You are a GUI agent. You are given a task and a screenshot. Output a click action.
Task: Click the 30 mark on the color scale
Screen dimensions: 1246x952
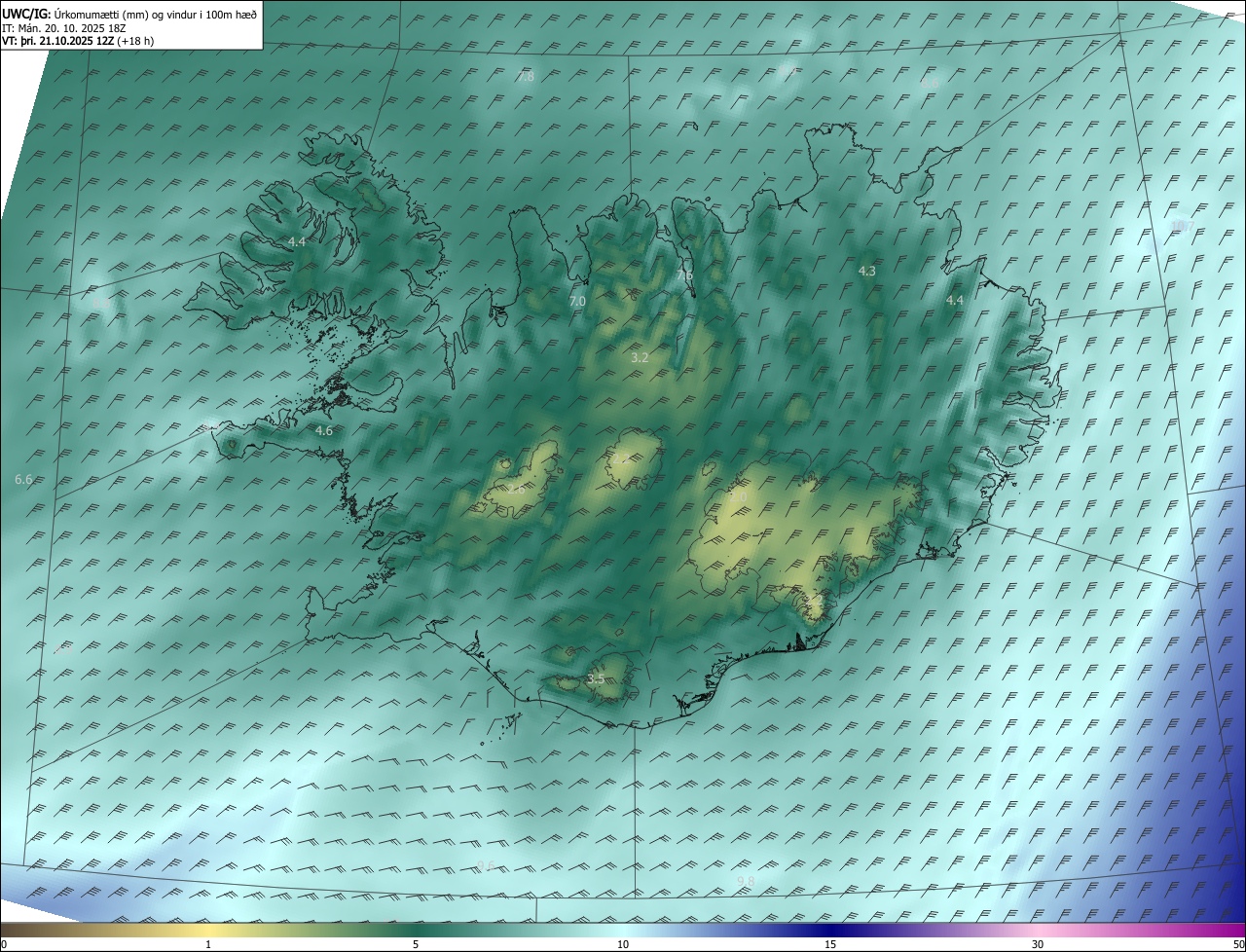(1038, 945)
